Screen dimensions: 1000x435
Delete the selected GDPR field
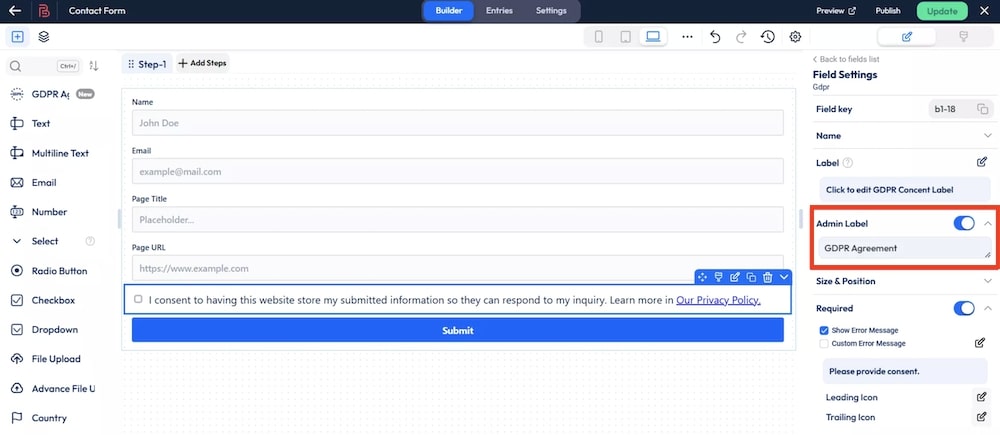point(767,277)
